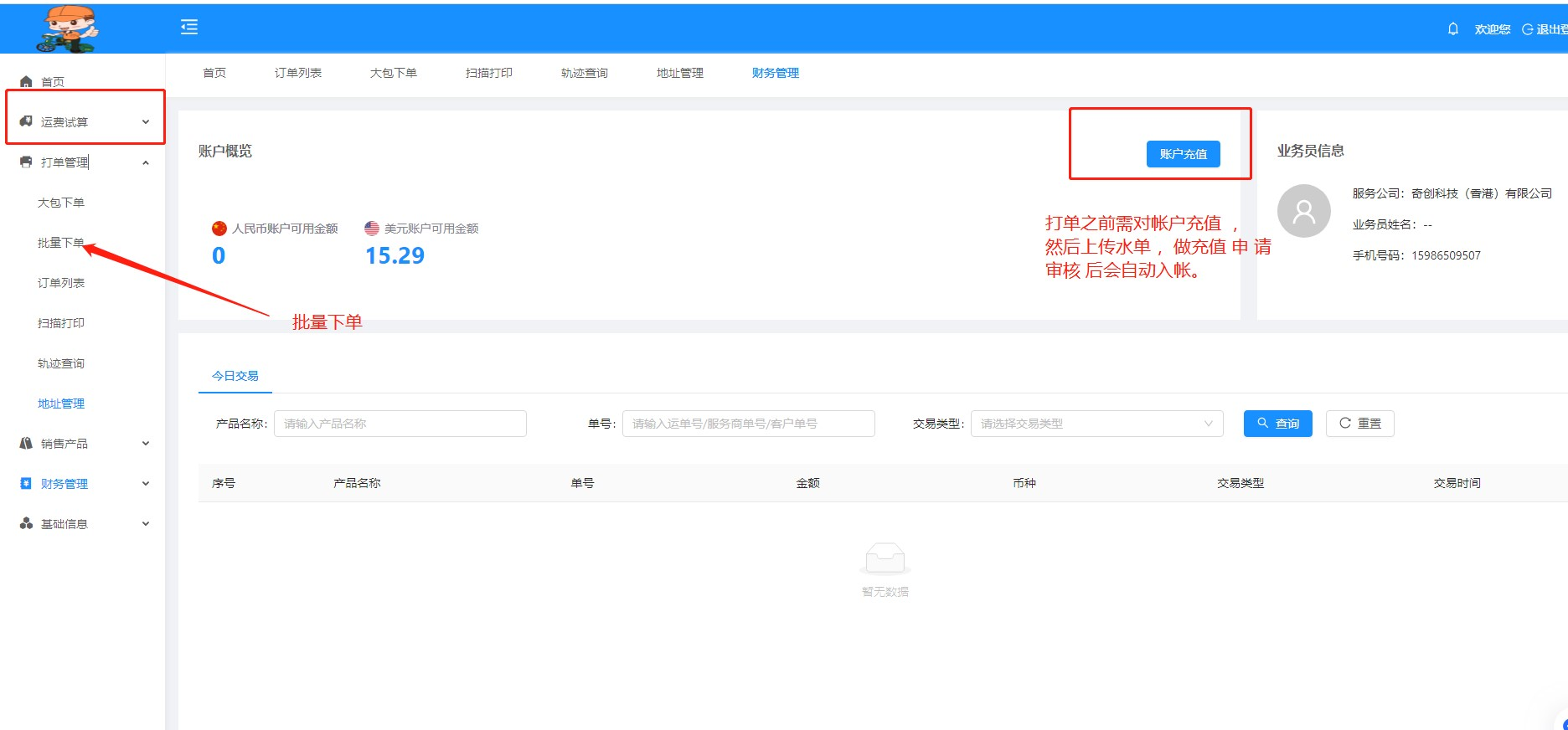The image size is (1568, 730).
Task: Click the courier mascot logo
Action: click(68, 28)
